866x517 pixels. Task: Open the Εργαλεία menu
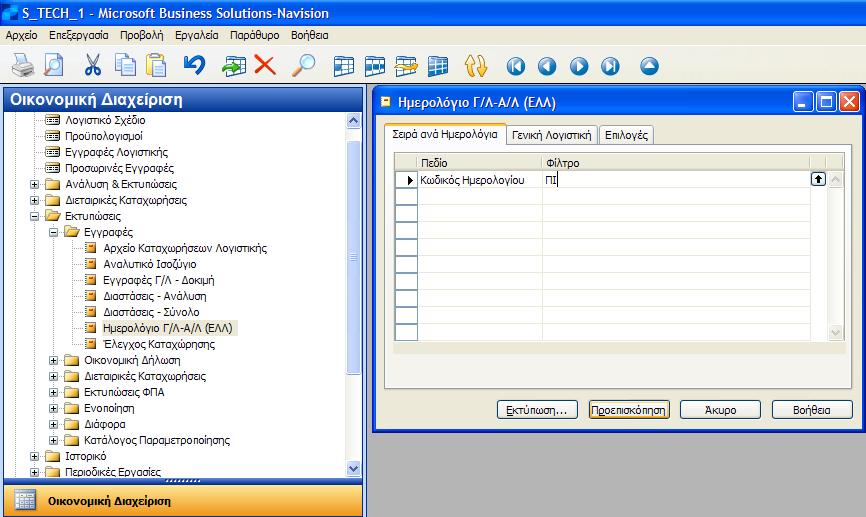197,35
